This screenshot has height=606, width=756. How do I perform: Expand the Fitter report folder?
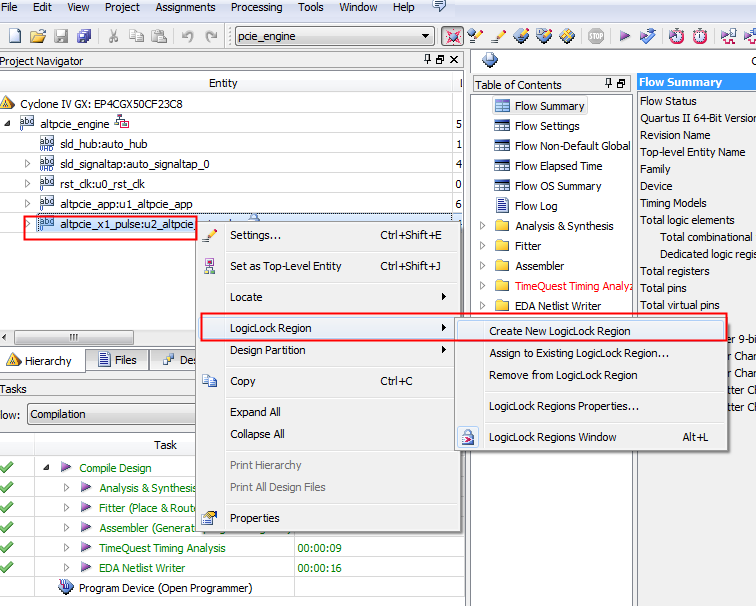(x=483, y=246)
